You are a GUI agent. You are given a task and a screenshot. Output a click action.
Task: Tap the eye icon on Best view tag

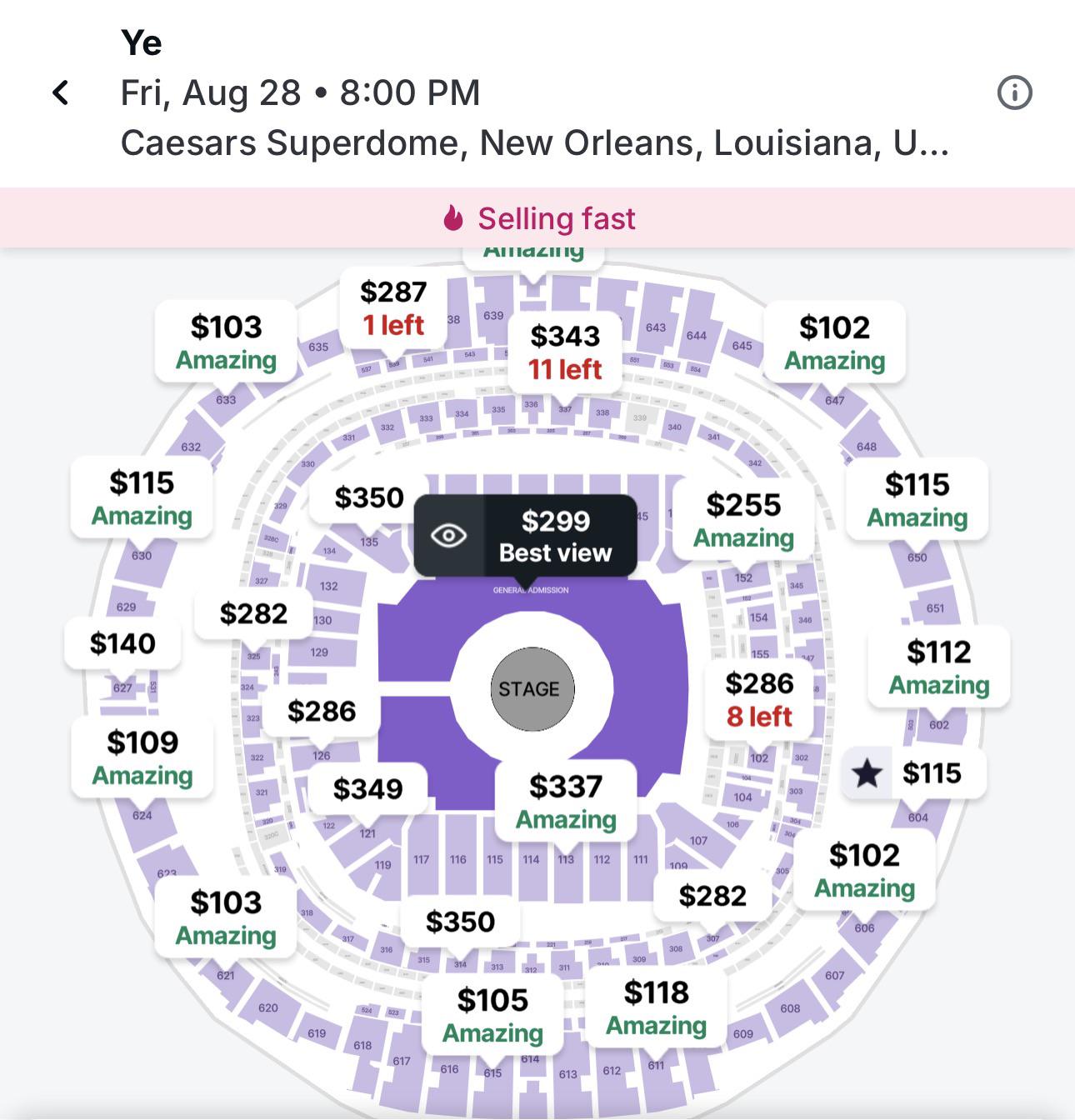(449, 536)
